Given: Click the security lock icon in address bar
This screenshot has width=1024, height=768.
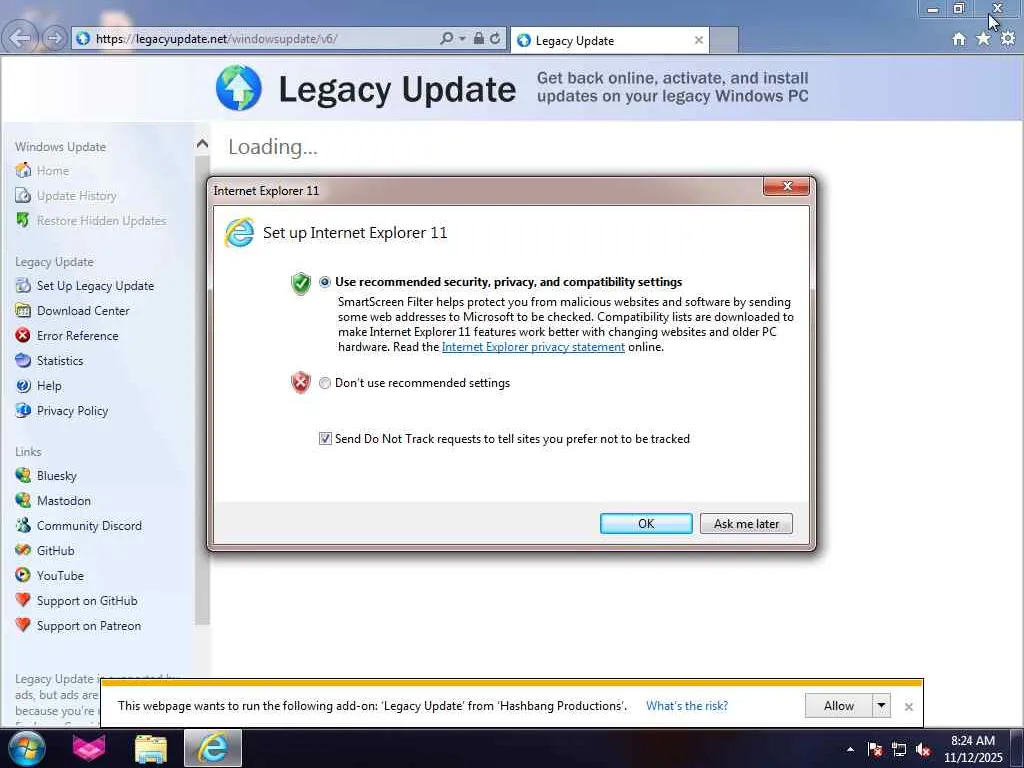Looking at the screenshot, I should click(479, 39).
